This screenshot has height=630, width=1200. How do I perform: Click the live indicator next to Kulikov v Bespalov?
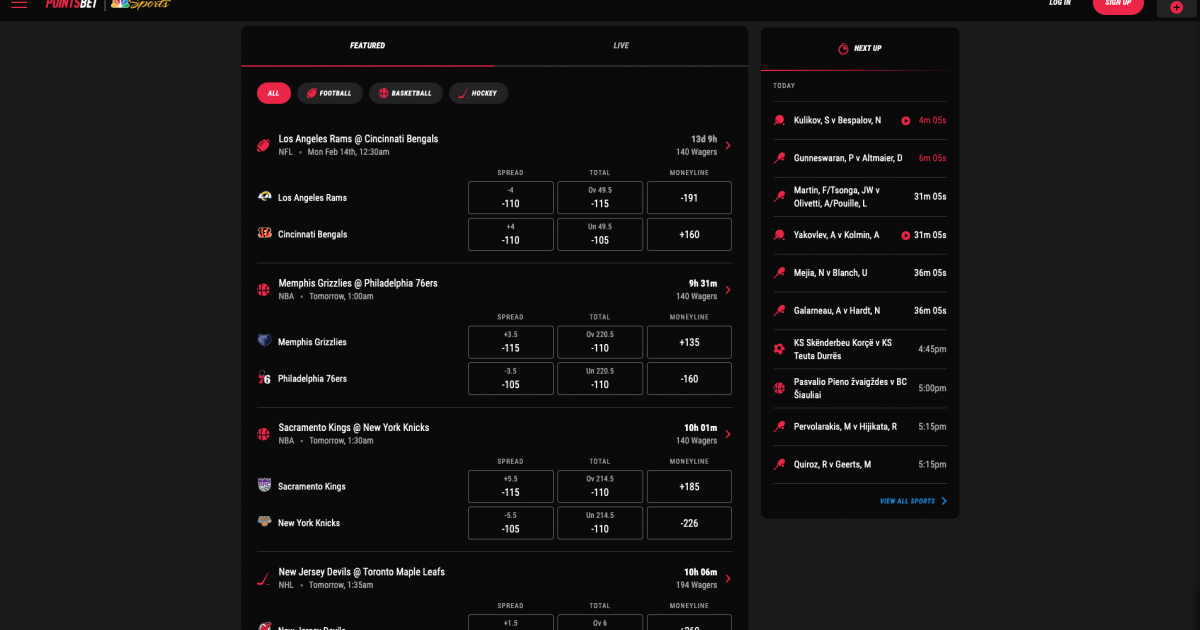908,120
